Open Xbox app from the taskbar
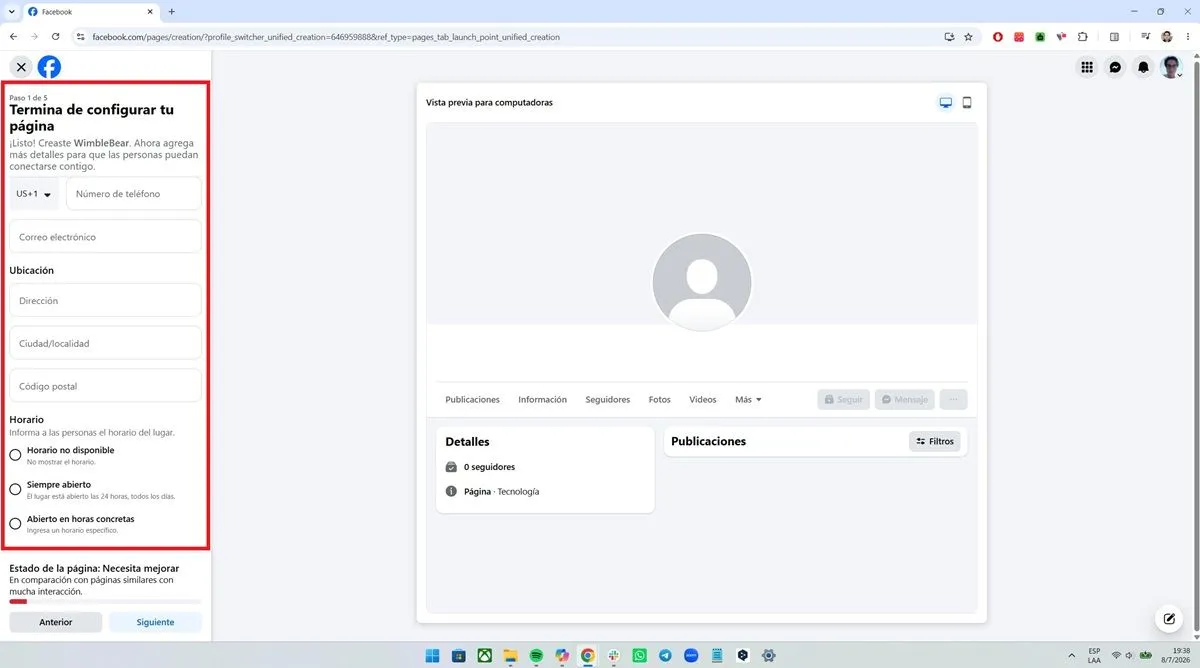The width and height of the screenshot is (1200, 668). pos(484,655)
